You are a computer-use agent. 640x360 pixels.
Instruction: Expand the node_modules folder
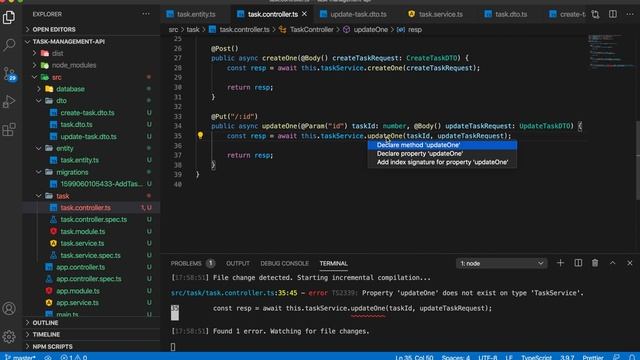pyautogui.click(x=74, y=65)
